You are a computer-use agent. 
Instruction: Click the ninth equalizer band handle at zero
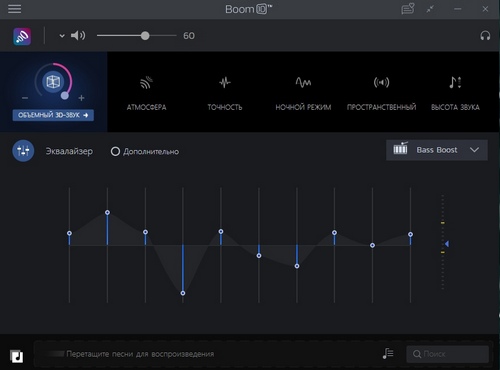click(372, 245)
